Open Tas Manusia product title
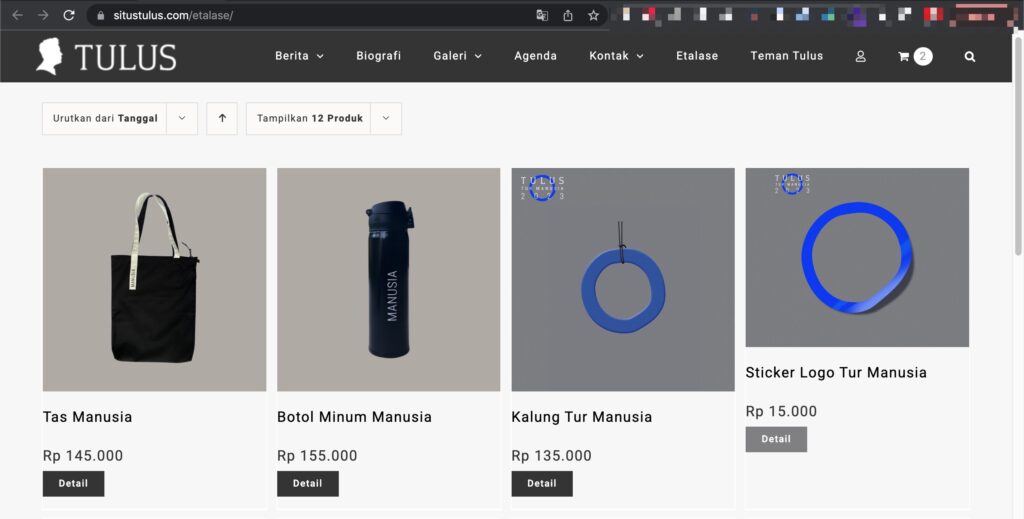1024x519 pixels. (88, 417)
